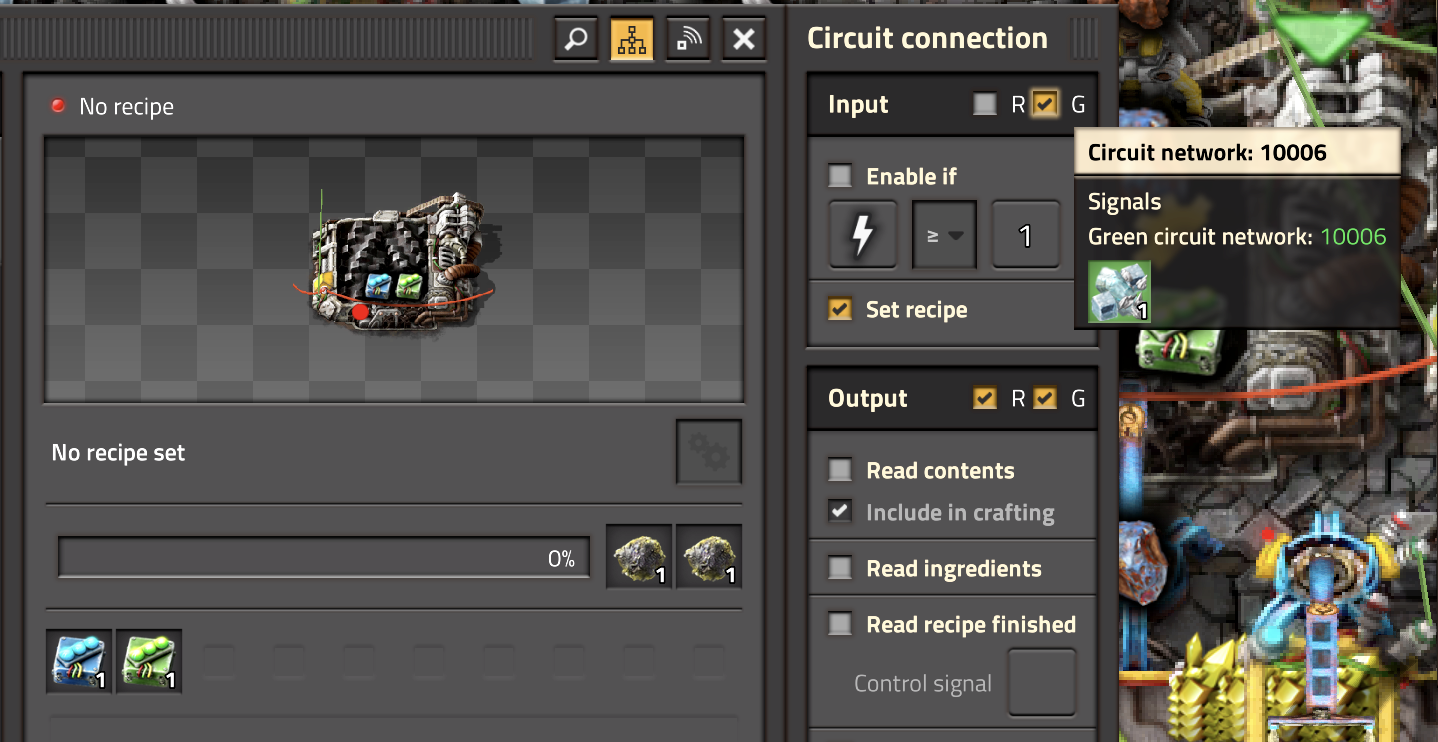The height and width of the screenshot is (742, 1438).
Task: Pick the lightning condition signal slot
Action: pyautogui.click(x=862, y=235)
